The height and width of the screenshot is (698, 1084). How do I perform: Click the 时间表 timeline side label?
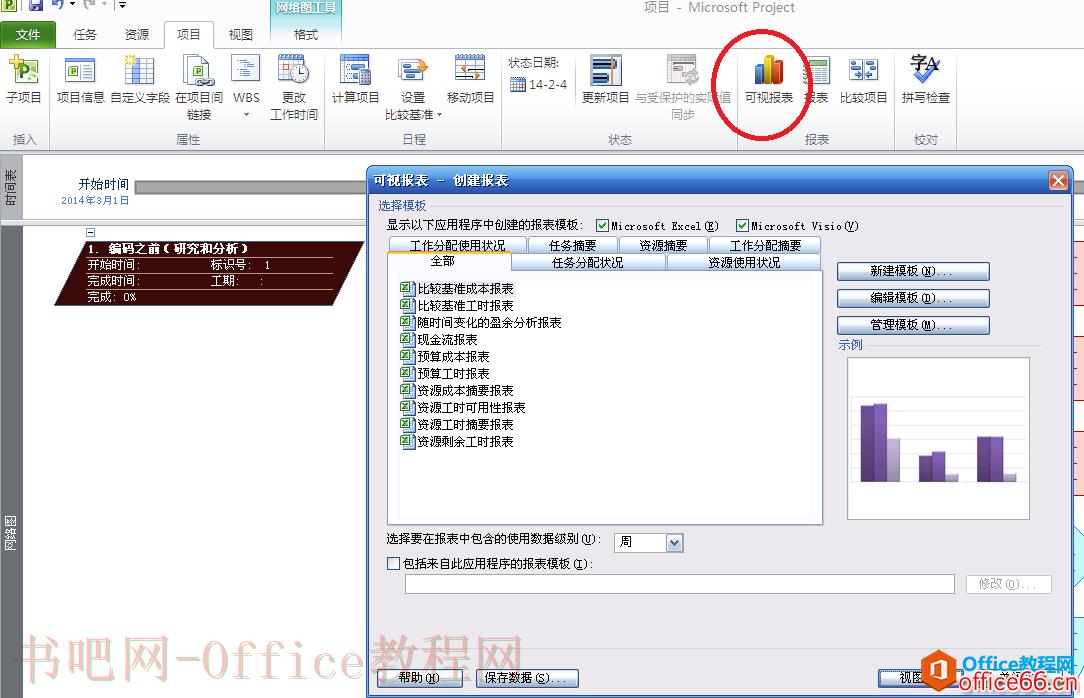pyautogui.click(x=10, y=188)
